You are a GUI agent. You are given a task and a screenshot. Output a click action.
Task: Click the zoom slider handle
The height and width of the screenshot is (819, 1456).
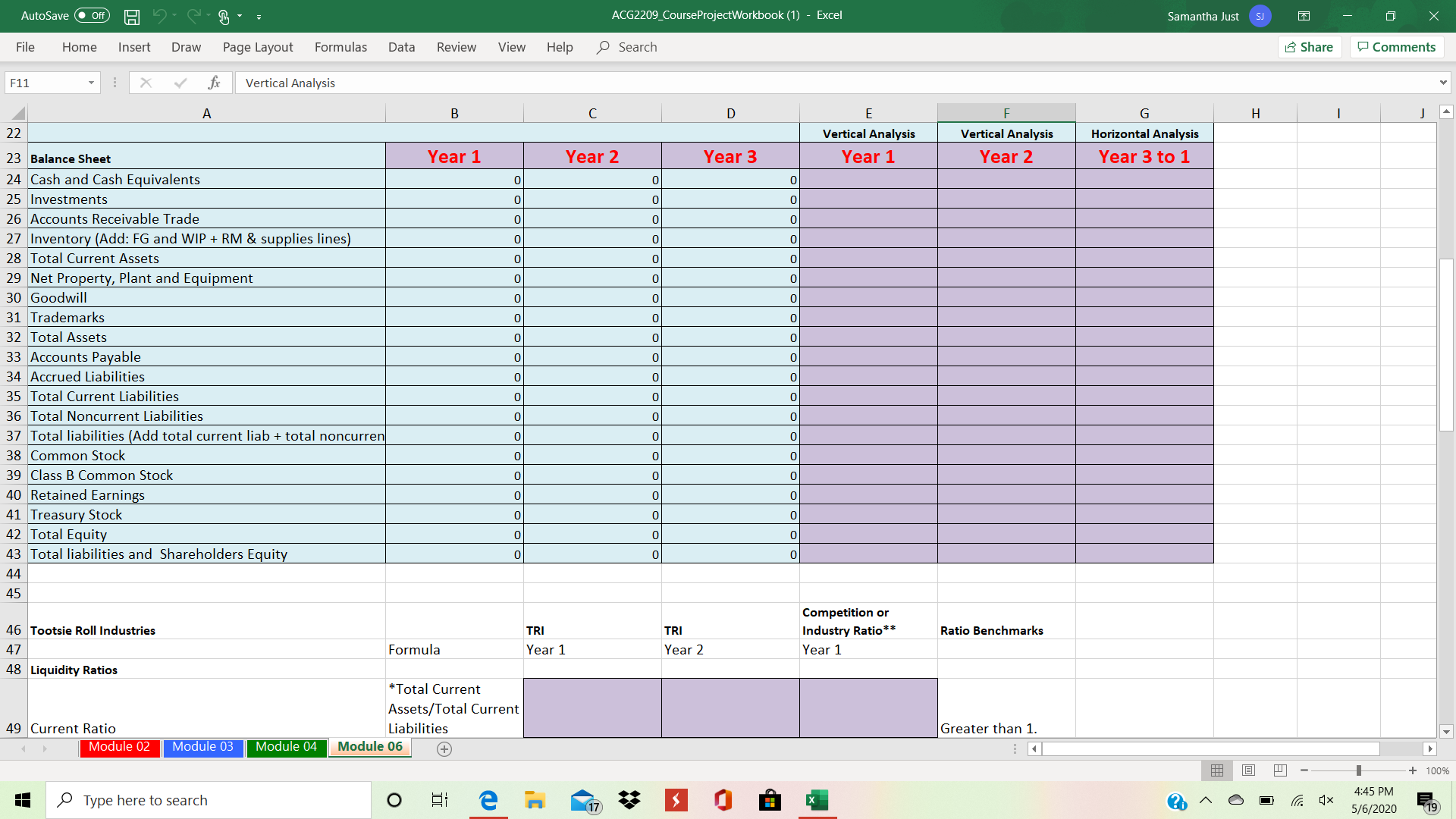[1358, 770]
